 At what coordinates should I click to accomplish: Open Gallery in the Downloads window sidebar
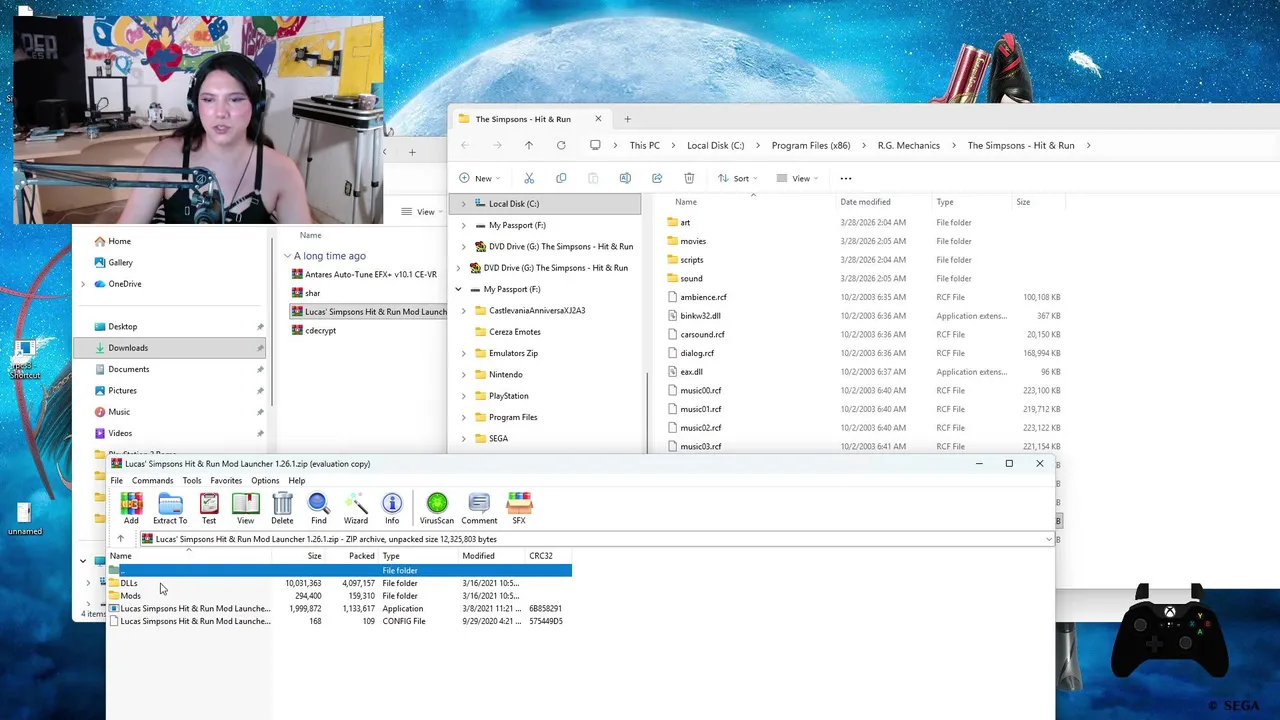click(x=120, y=262)
